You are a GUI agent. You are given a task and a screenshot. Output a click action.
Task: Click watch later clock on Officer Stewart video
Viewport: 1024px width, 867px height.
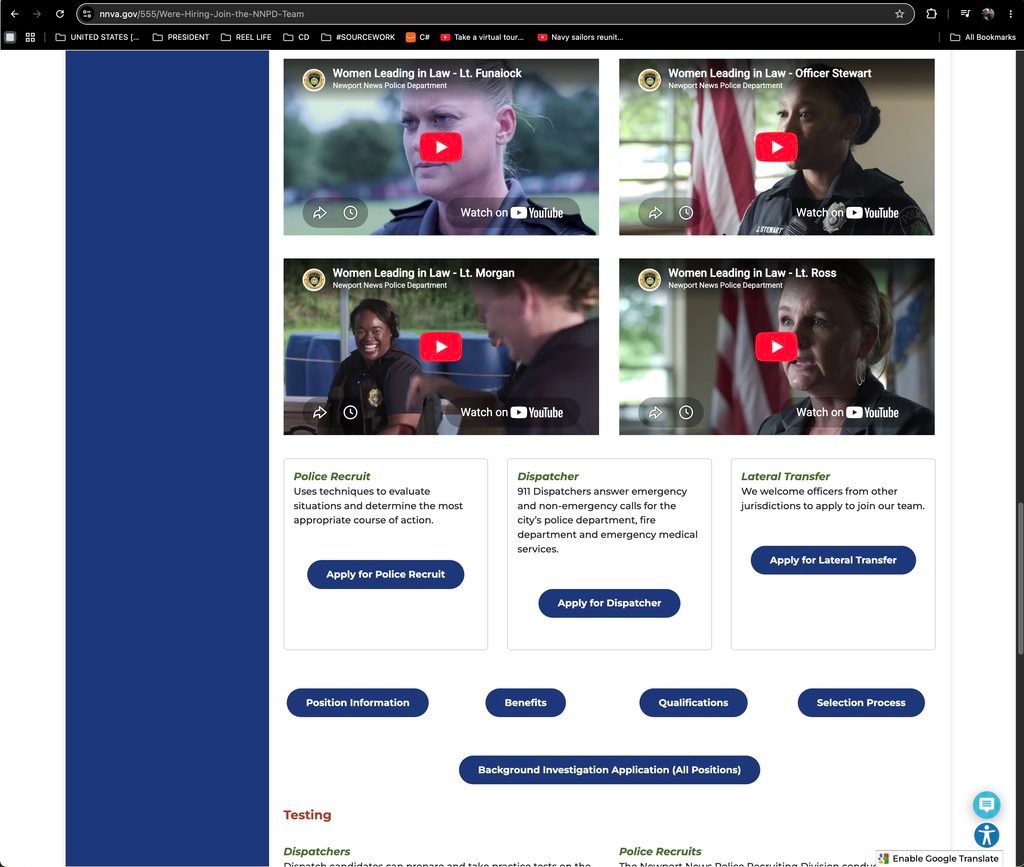pyautogui.click(x=686, y=213)
